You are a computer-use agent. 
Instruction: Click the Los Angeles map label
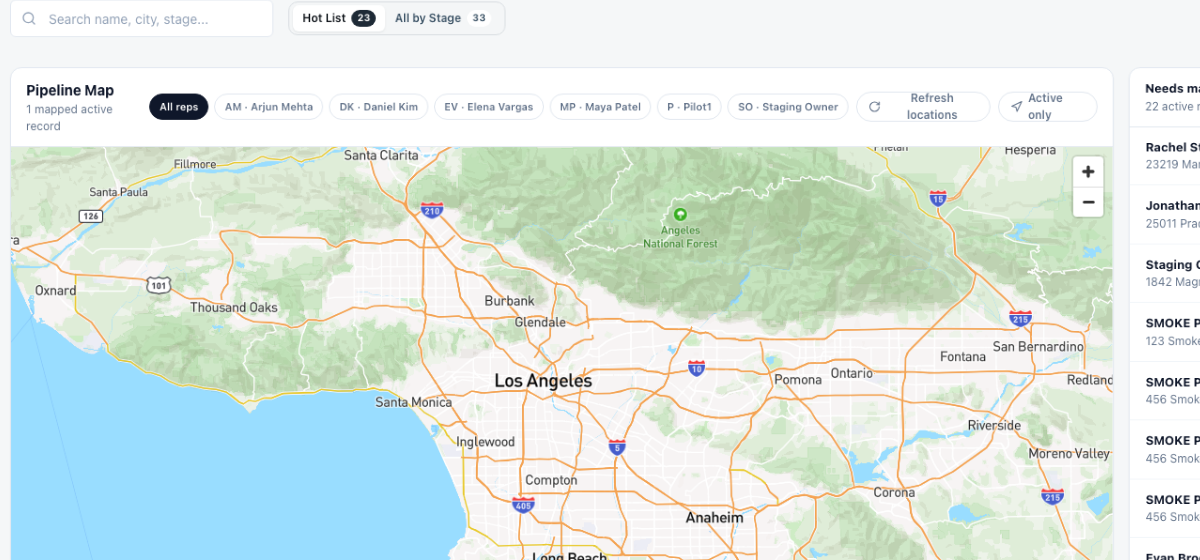point(543,381)
